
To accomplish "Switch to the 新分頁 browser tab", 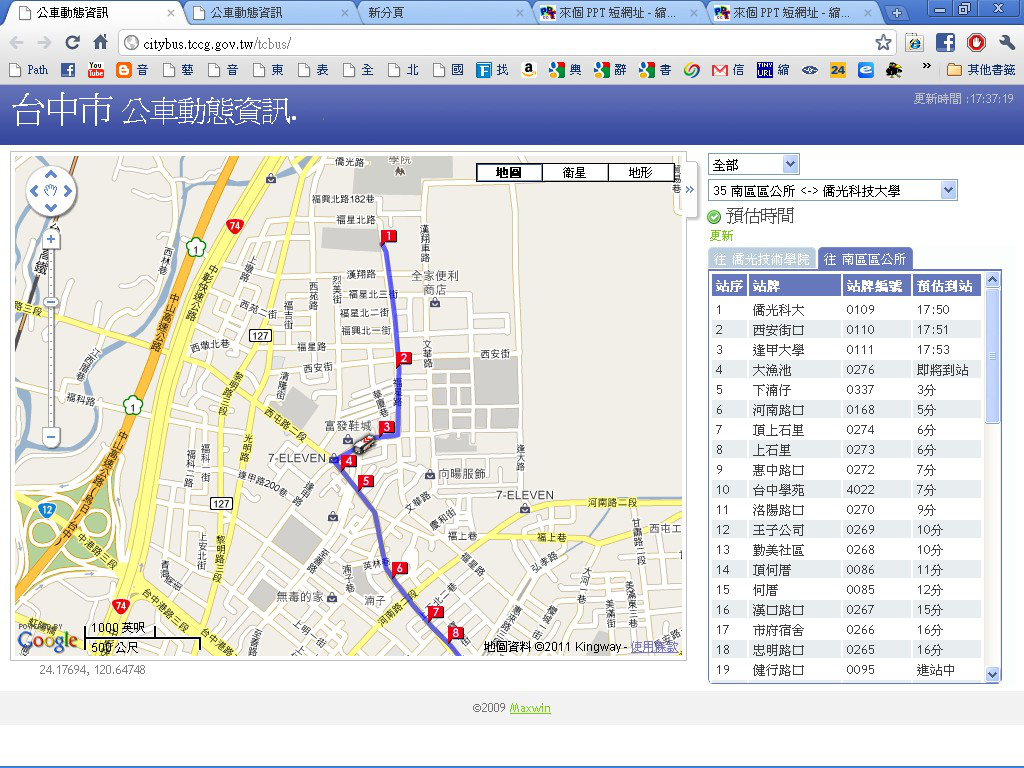I will click(440, 13).
